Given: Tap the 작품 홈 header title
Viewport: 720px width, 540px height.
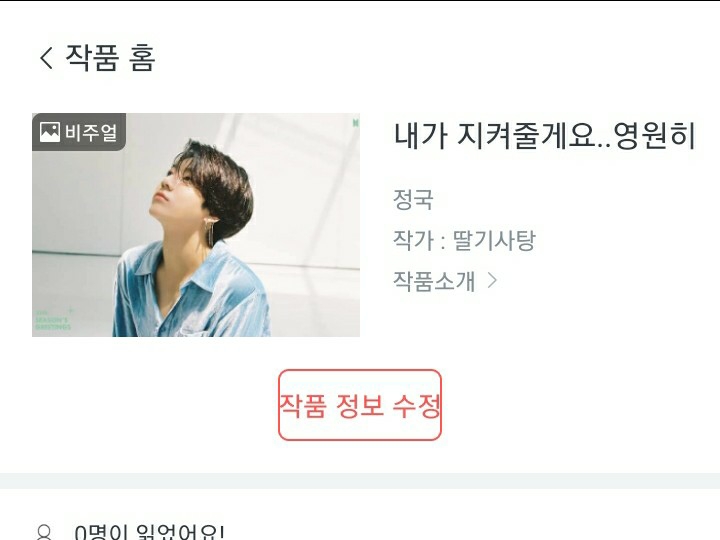Looking at the screenshot, I should pyautogui.click(x=110, y=58).
